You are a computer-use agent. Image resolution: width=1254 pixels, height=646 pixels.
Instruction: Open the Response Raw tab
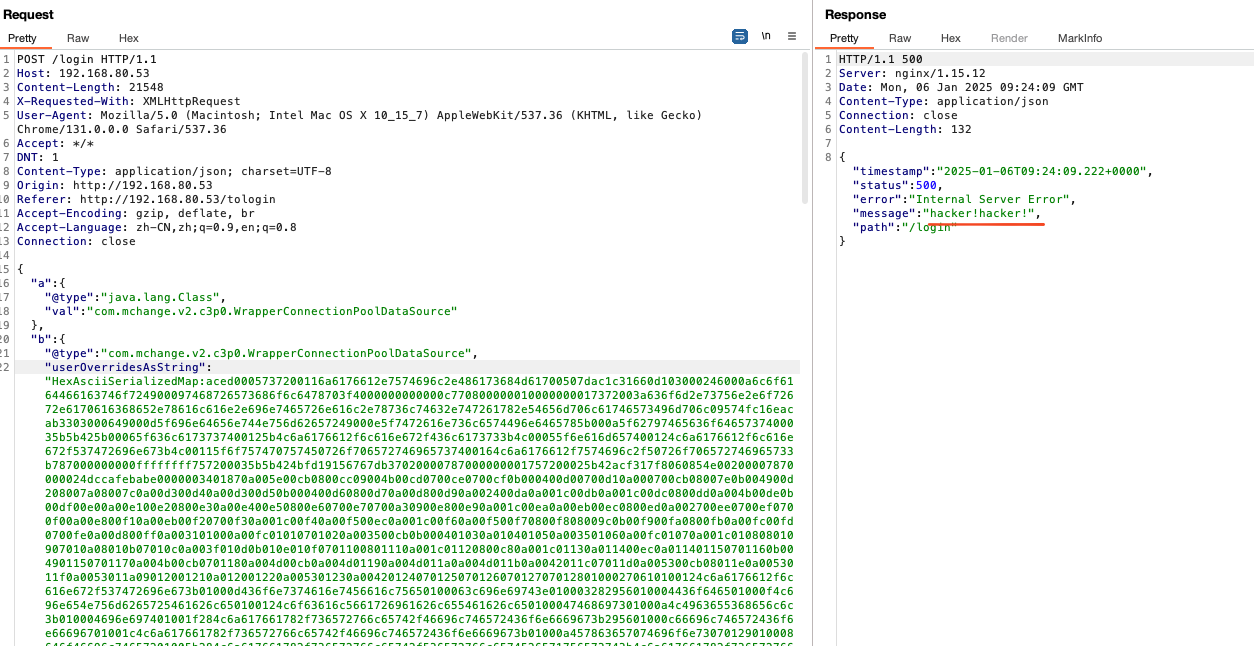tap(900, 38)
